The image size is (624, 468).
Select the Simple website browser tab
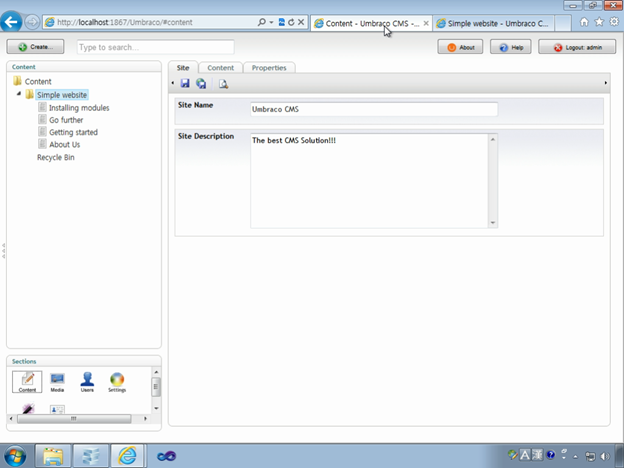pyautogui.click(x=493, y=23)
